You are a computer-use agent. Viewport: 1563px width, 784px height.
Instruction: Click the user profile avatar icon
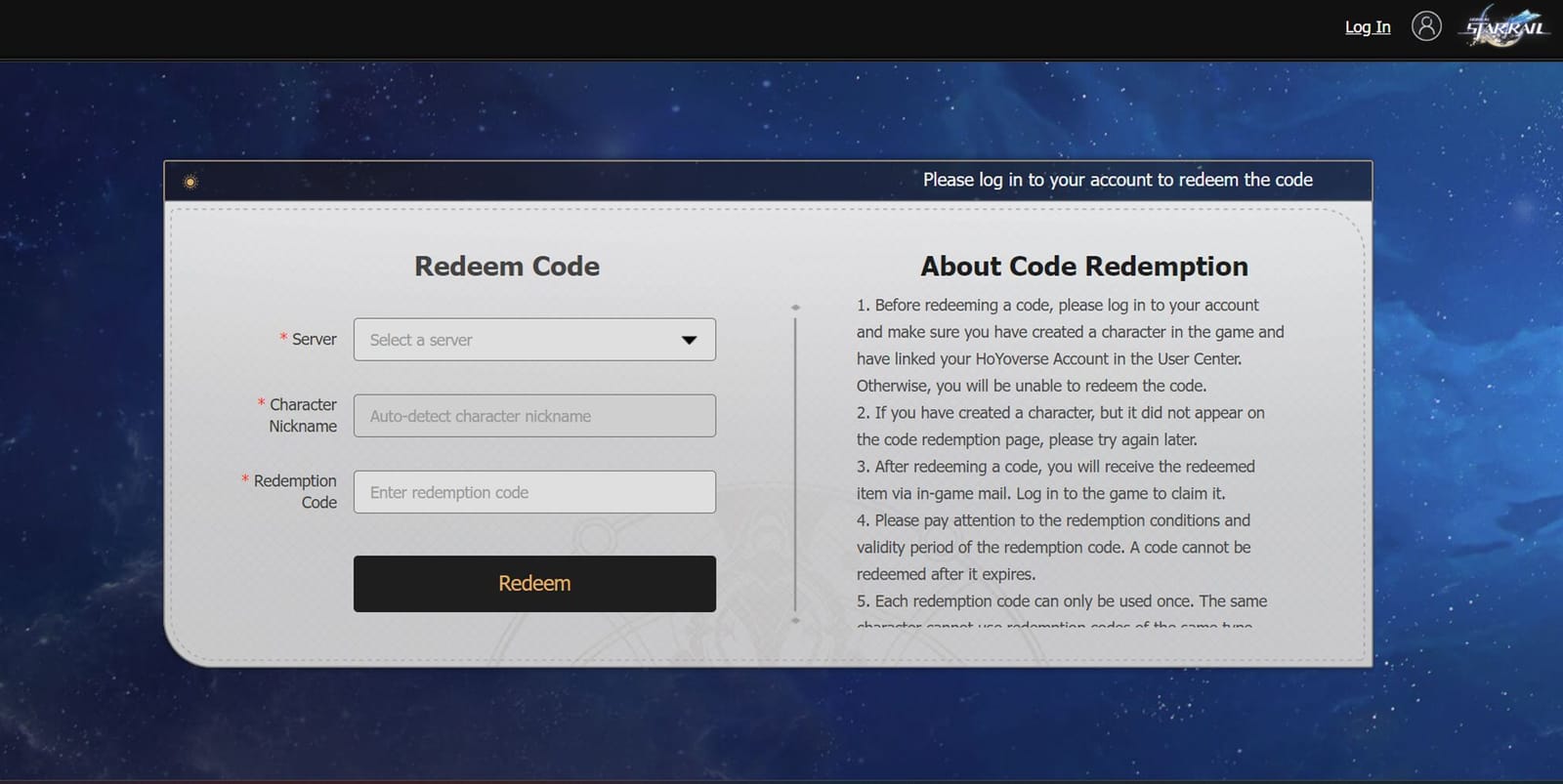[x=1426, y=26]
